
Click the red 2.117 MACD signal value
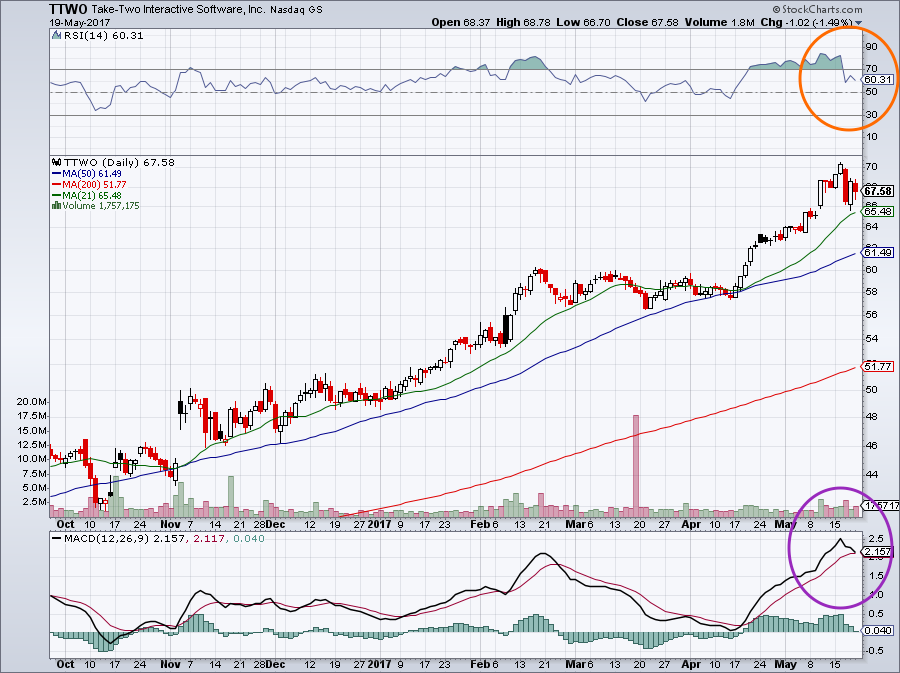pyautogui.click(x=208, y=539)
